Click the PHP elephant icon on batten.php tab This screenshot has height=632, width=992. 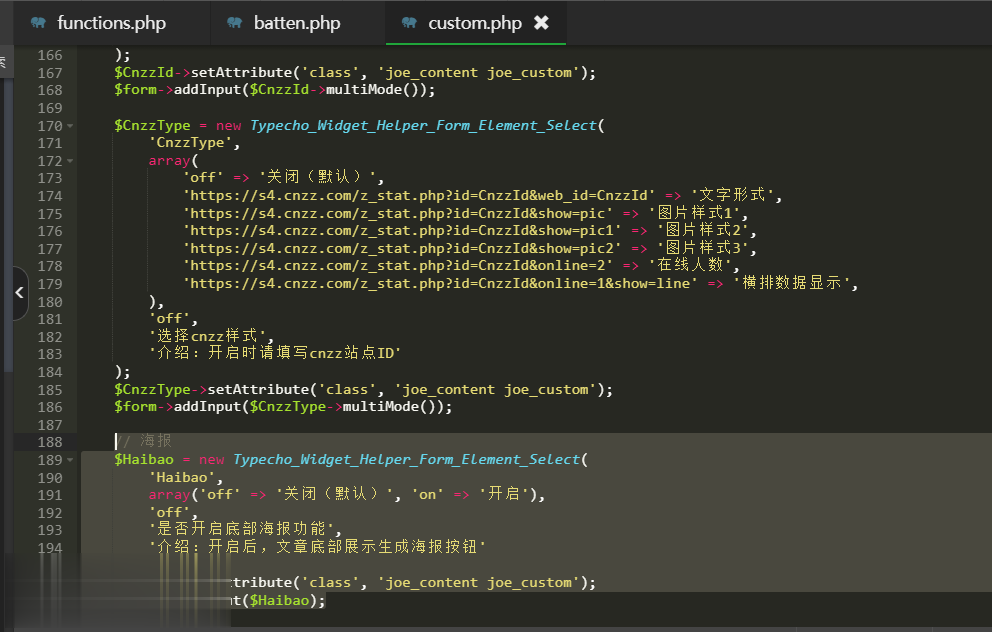(x=235, y=23)
